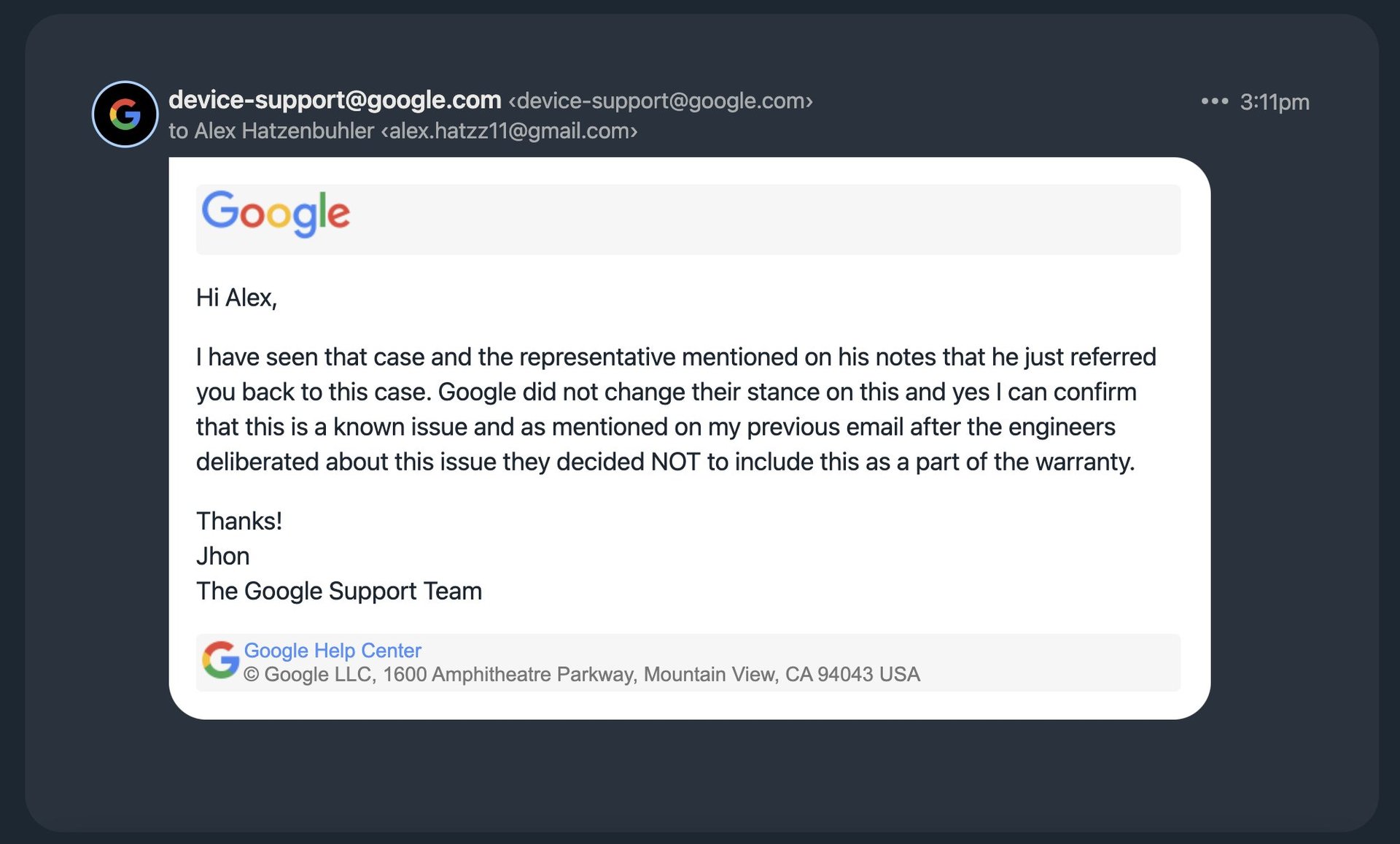
Task: Click the sender's Google avatar icon
Action: pos(125,114)
